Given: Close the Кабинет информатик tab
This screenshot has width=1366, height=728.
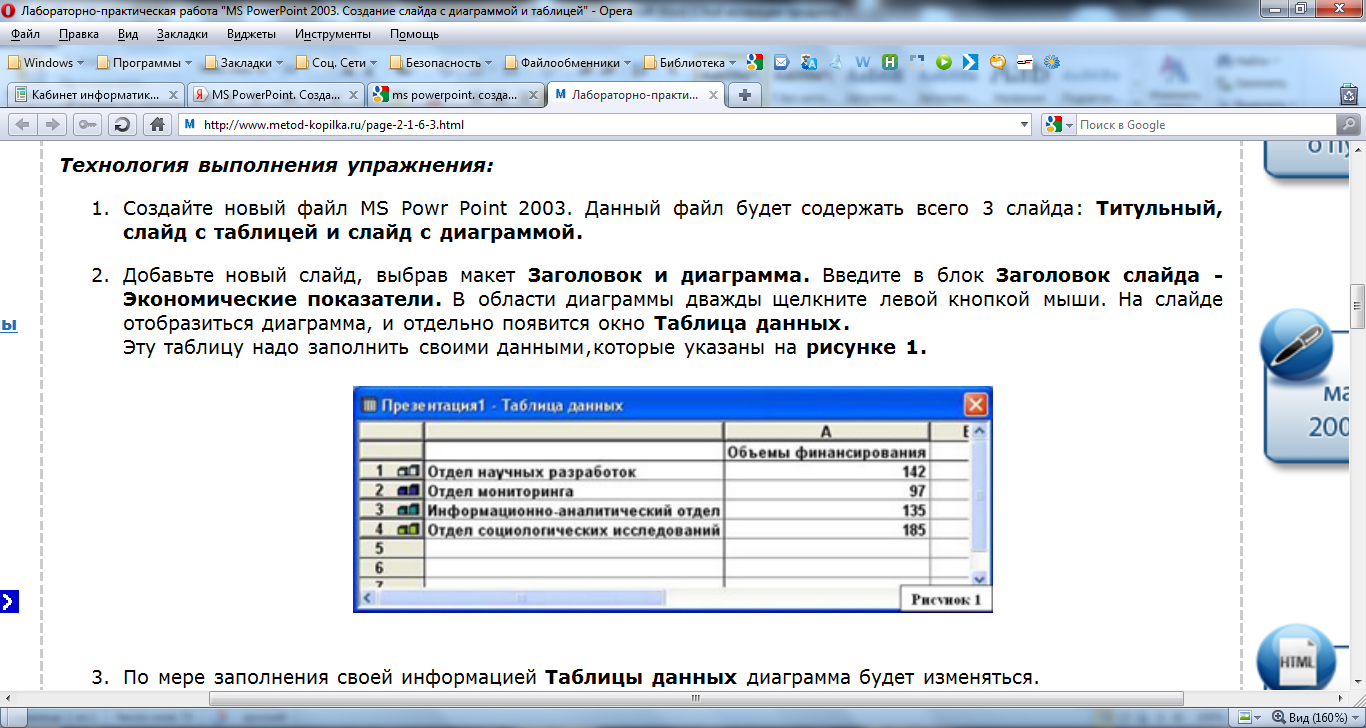Looking at the screenshot, I should click(173, 95).
